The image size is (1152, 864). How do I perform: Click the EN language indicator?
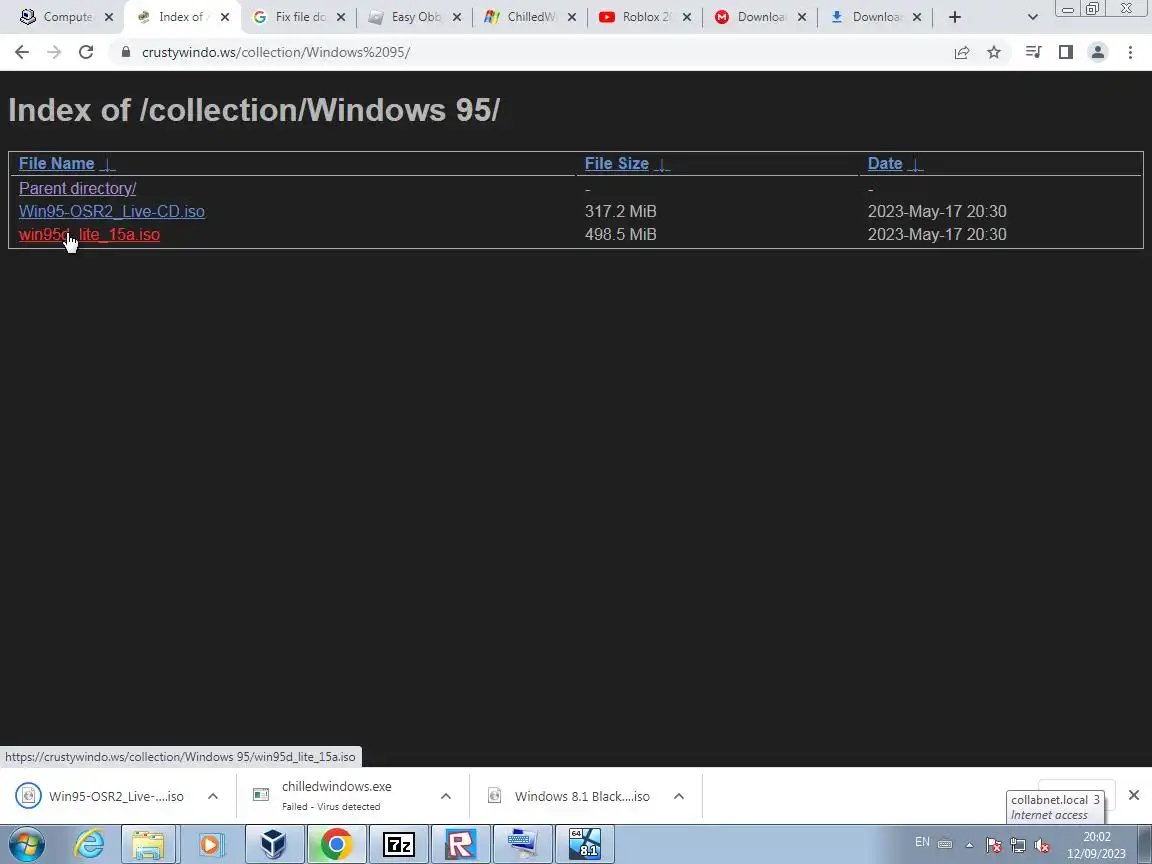pyautogui.click(x=922, y=842)
